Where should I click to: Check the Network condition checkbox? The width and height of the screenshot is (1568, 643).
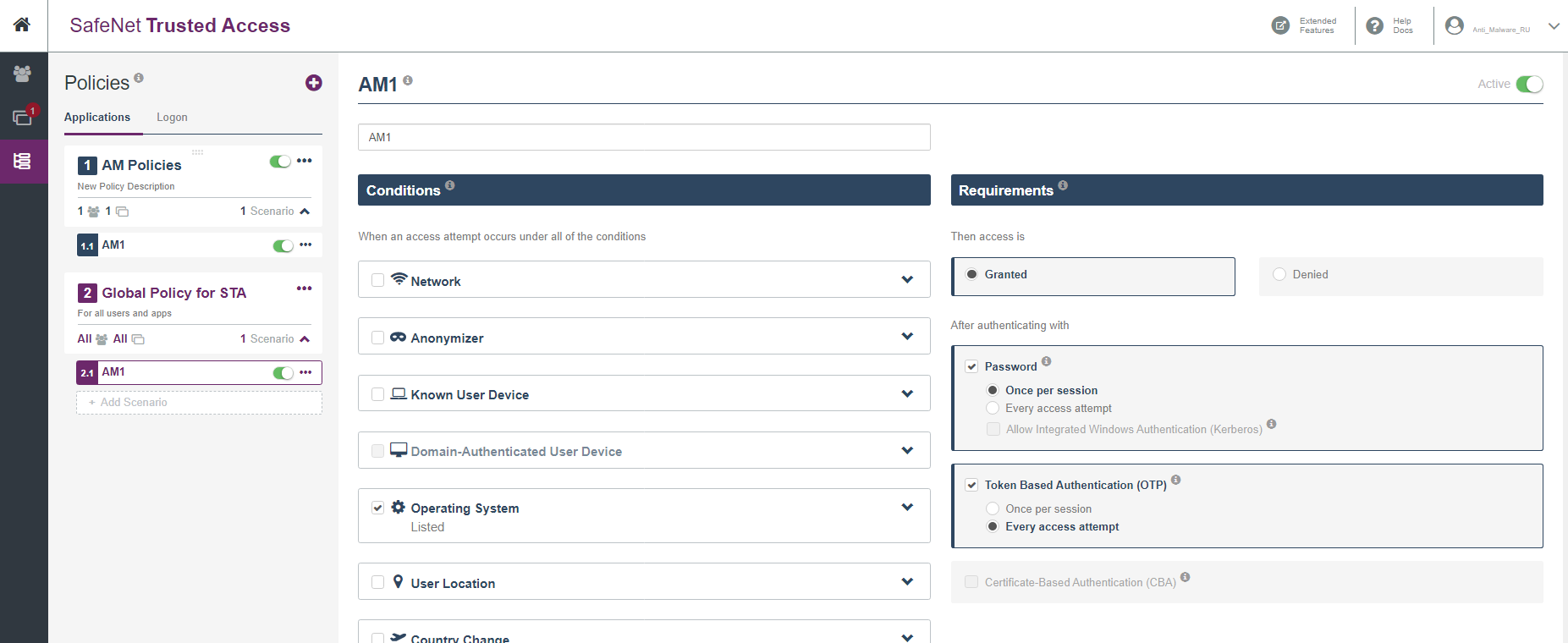[378, 280]
